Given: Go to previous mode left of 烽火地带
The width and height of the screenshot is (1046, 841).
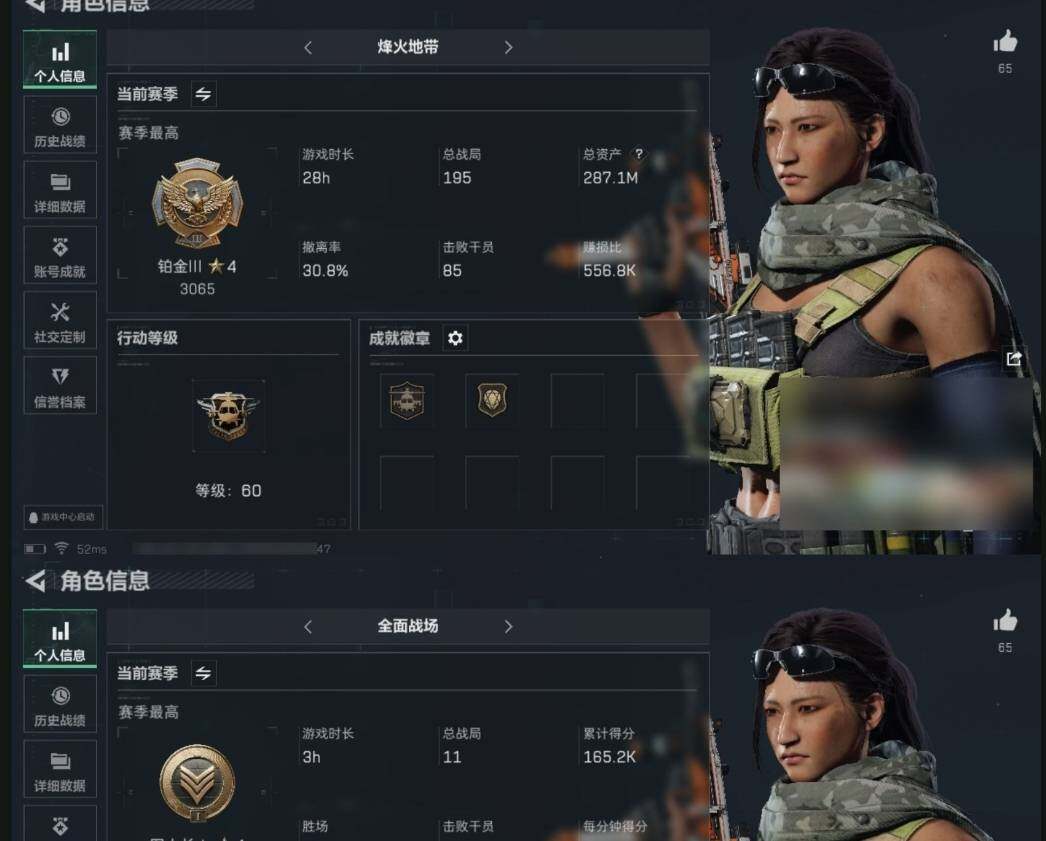Looking at the screenshot, I should (308, 47).
